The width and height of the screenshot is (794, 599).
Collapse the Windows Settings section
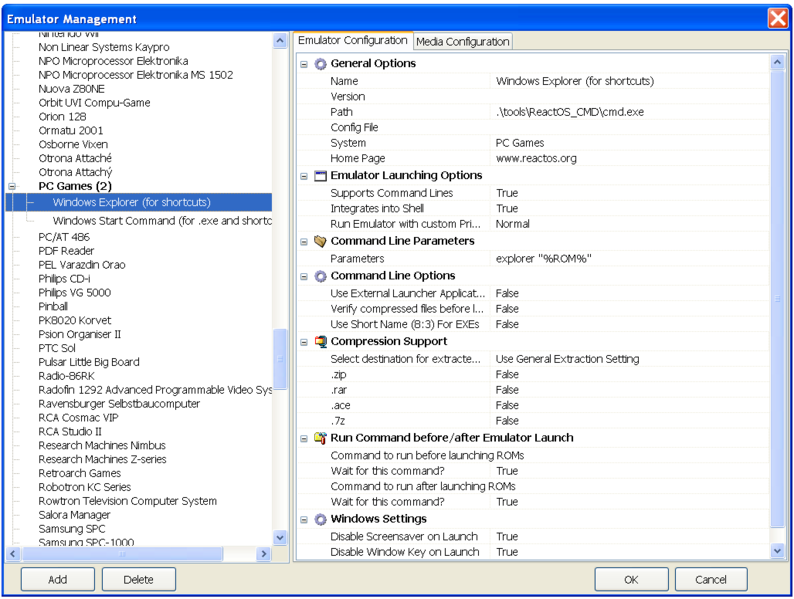(x=304, y=520)
